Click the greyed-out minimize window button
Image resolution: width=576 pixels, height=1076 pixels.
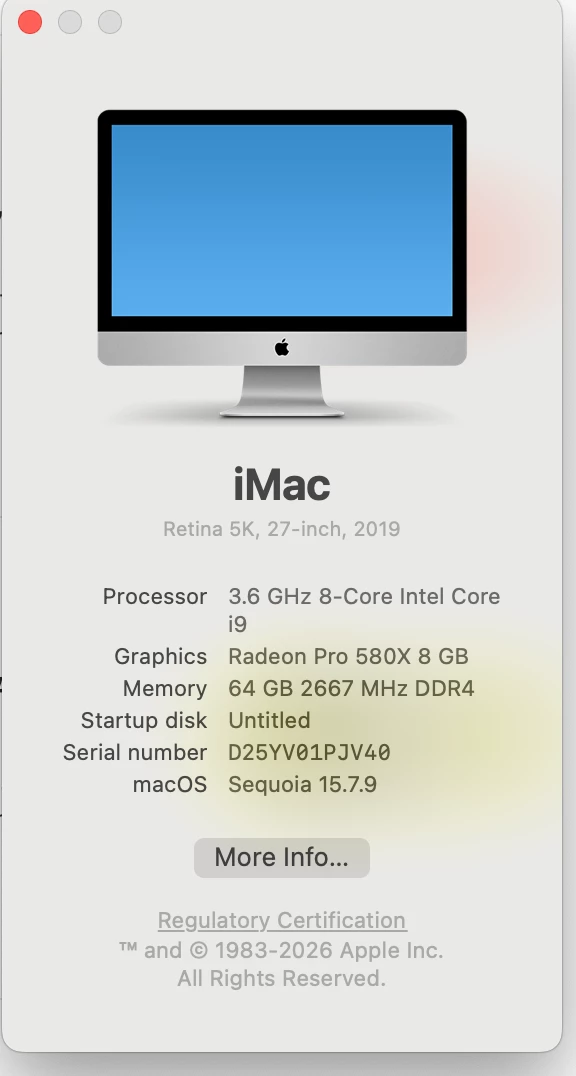pos(70,22)
